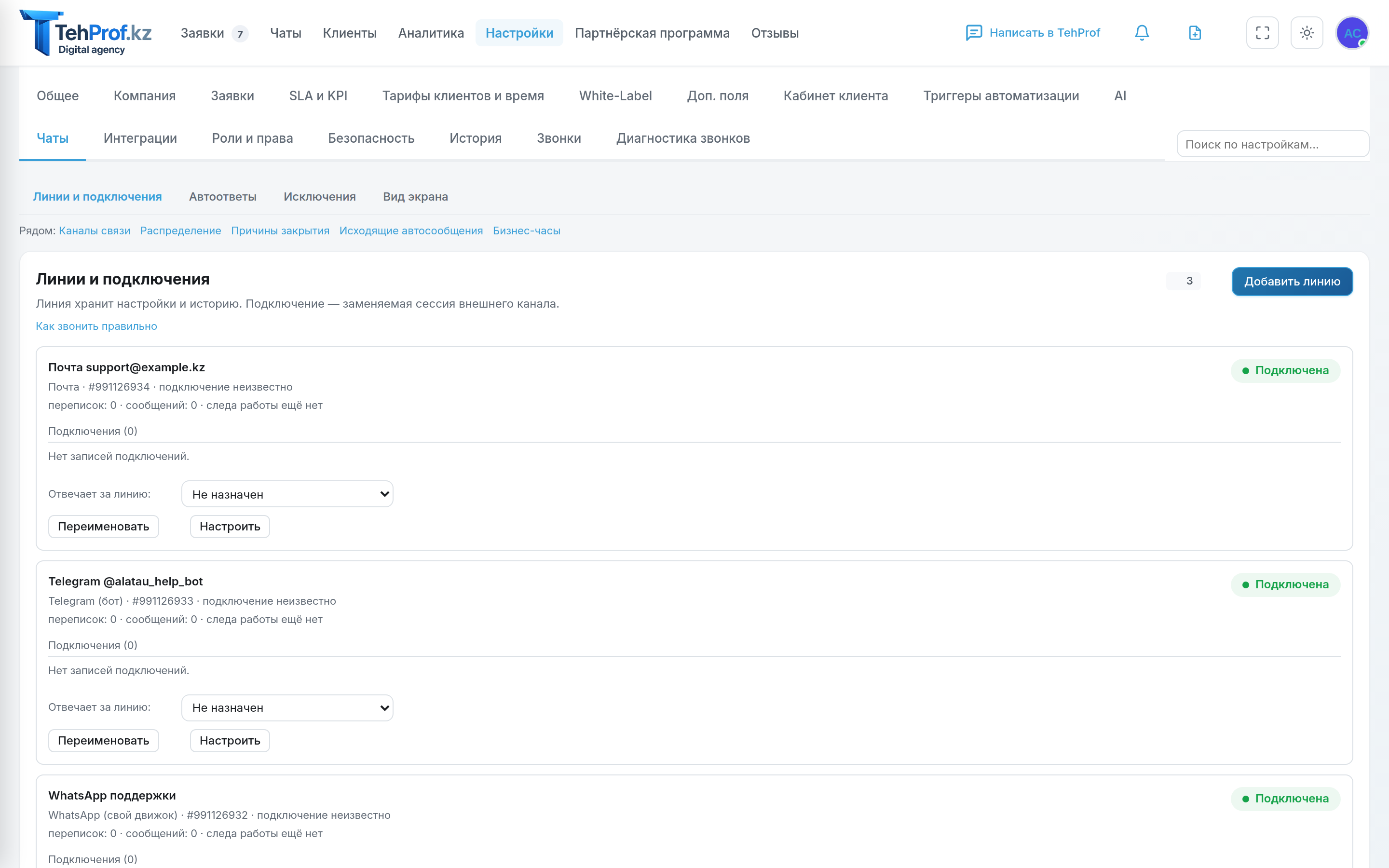Switch to the Компания settings tab
The image size is (1389, 868).
pos(145,96)
